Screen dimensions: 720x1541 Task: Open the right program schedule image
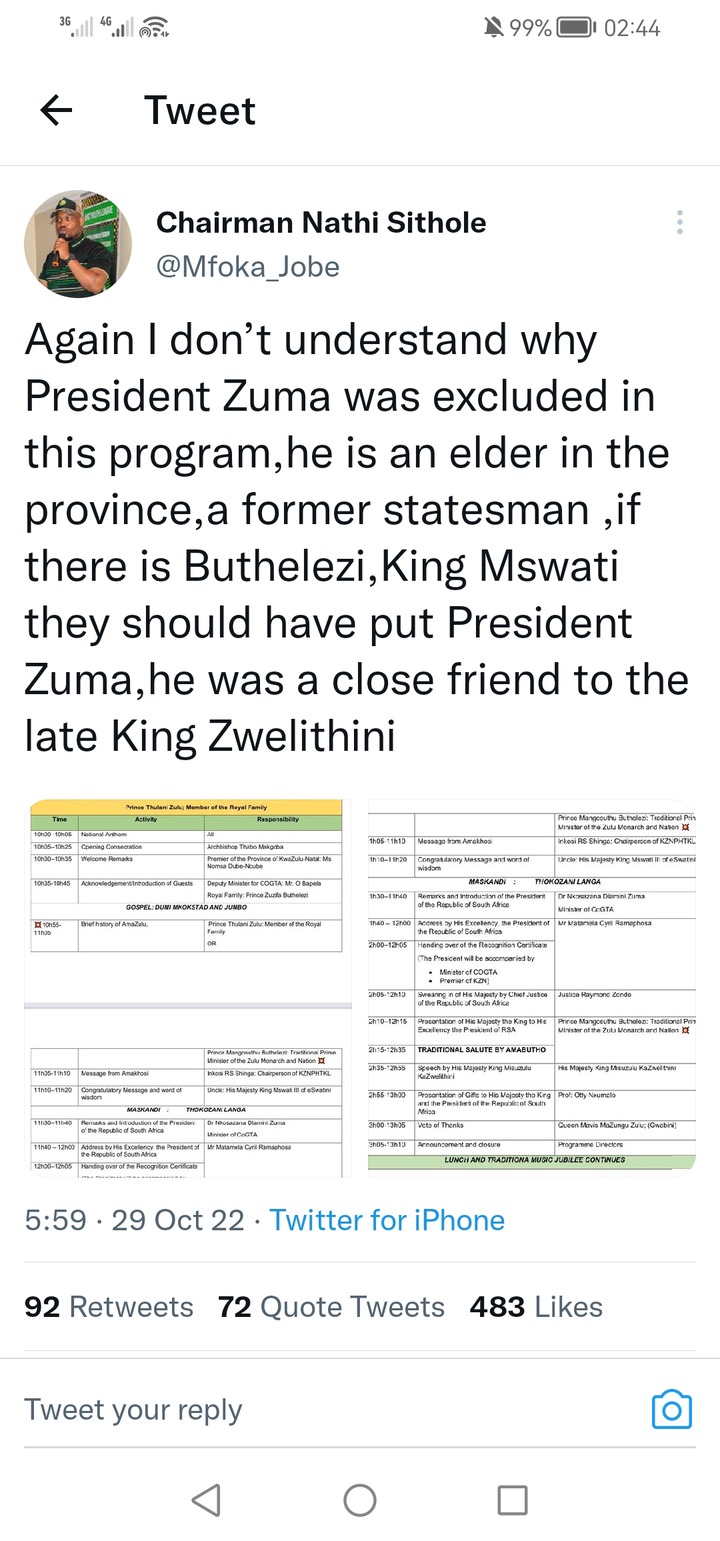[x=531, y=987]
